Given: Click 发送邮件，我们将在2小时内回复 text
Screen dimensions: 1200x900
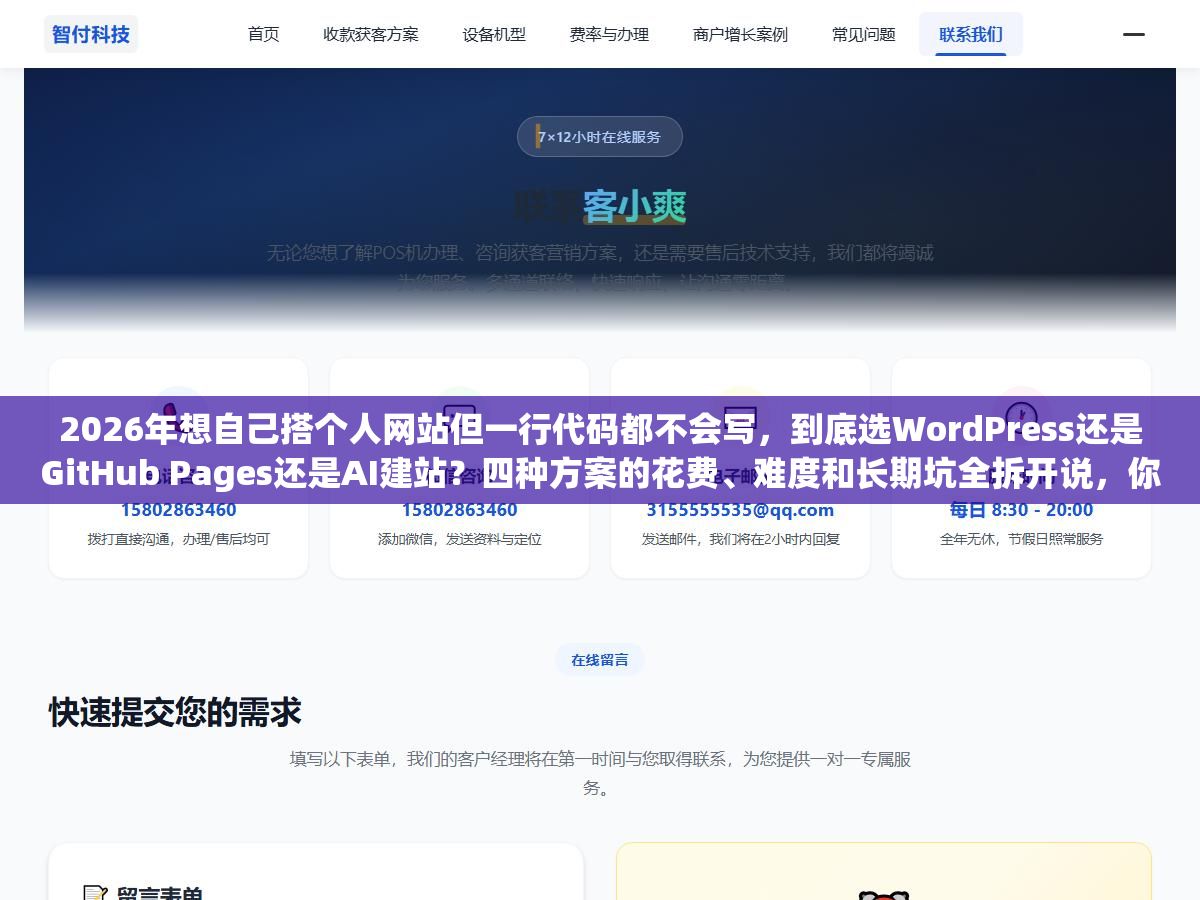Looking at the screenshot, I should [x=740, y=539].
